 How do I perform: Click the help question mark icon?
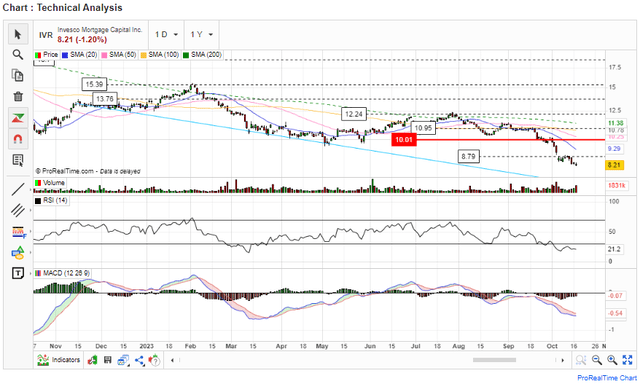coord(154,360)
